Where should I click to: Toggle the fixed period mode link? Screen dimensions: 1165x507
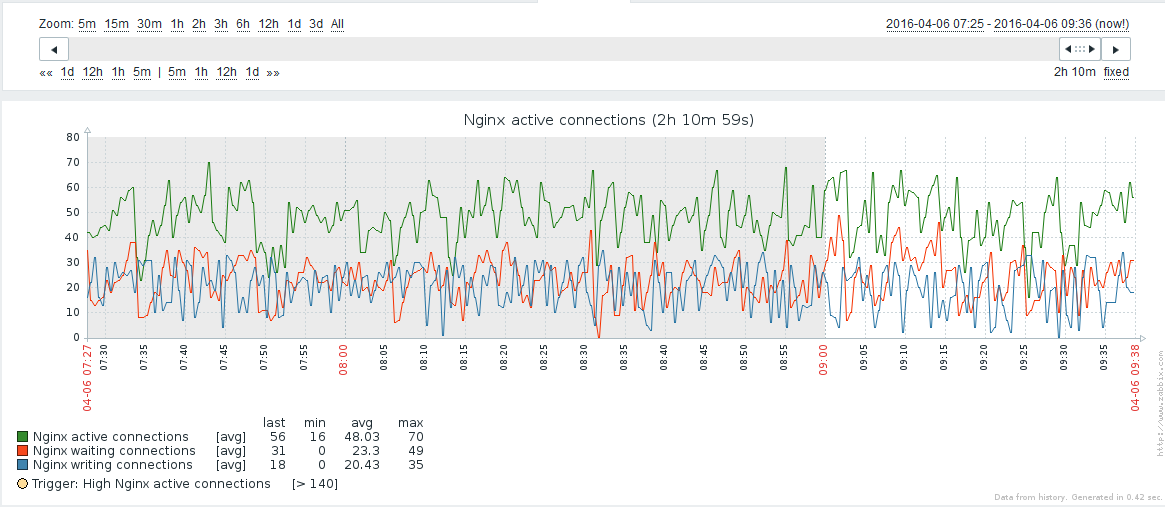(x=1116, y=72)
